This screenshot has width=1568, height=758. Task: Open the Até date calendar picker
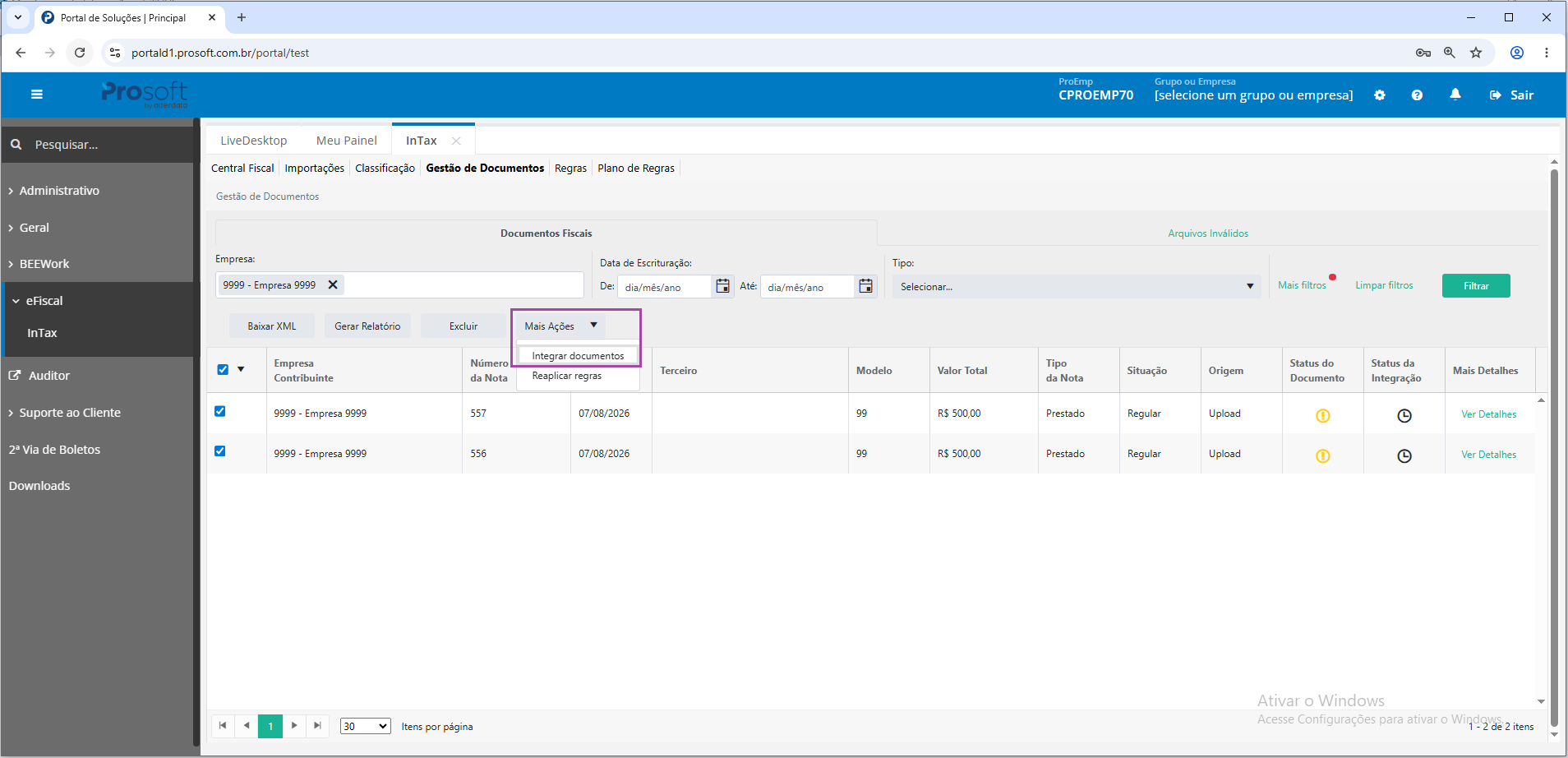pos(865,286)
